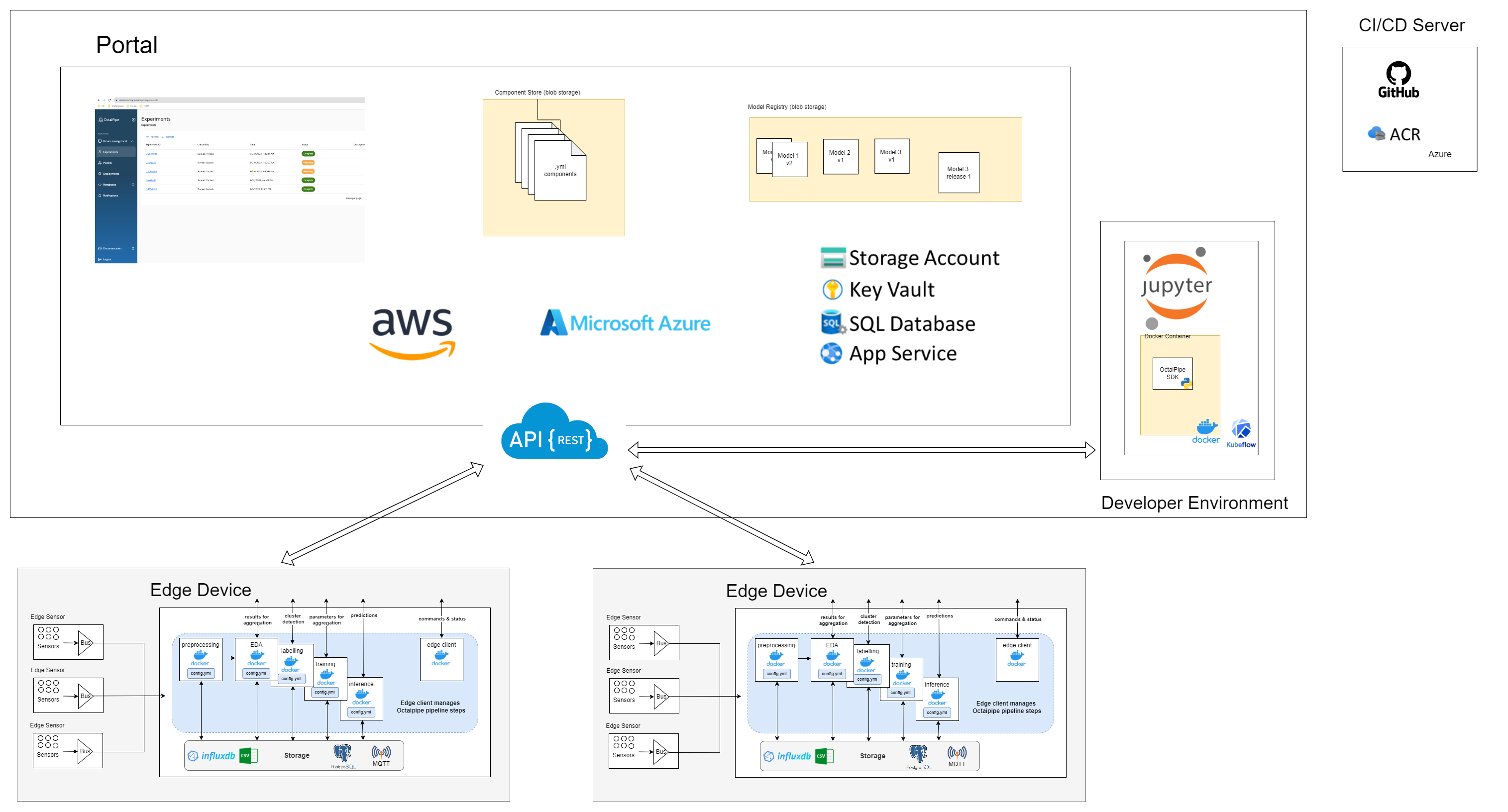The image size is (1508, 812).
Task: Select the OctaiPipe SDK box
Action: tap(1172, 374)
